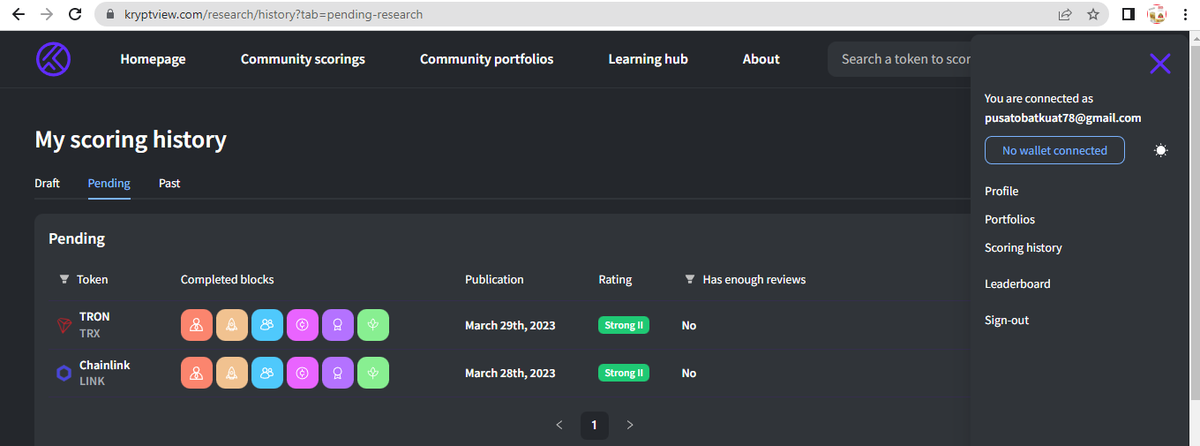Open the browser profile avatar
The height and width of the screenshot is (446, 1200).
tap(1158, 15)
